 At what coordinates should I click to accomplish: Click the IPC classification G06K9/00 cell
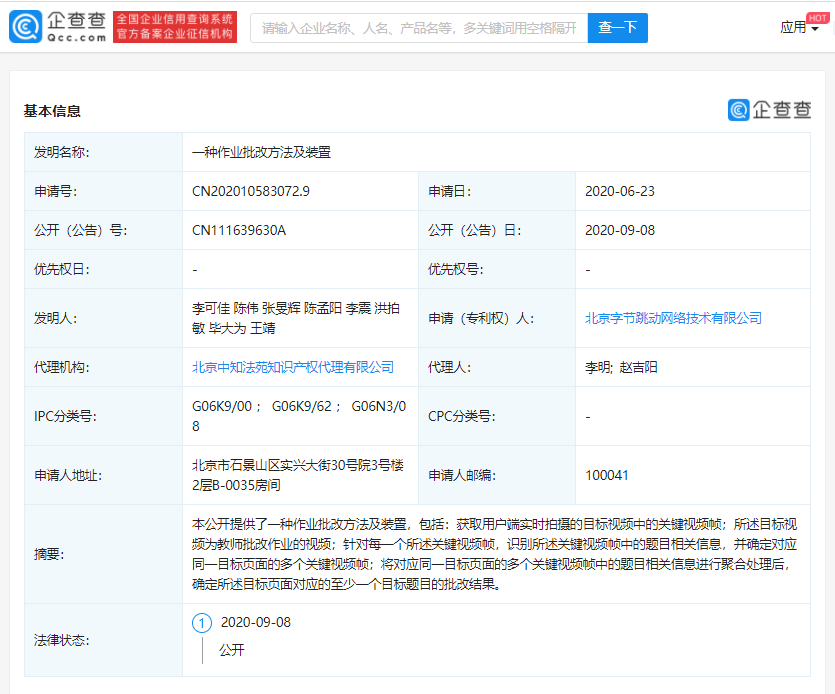point(299,416)
